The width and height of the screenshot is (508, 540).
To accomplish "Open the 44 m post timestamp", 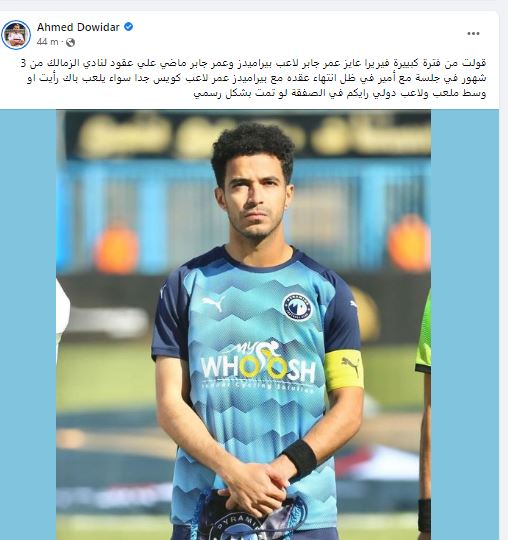I will tap(48, 42).
